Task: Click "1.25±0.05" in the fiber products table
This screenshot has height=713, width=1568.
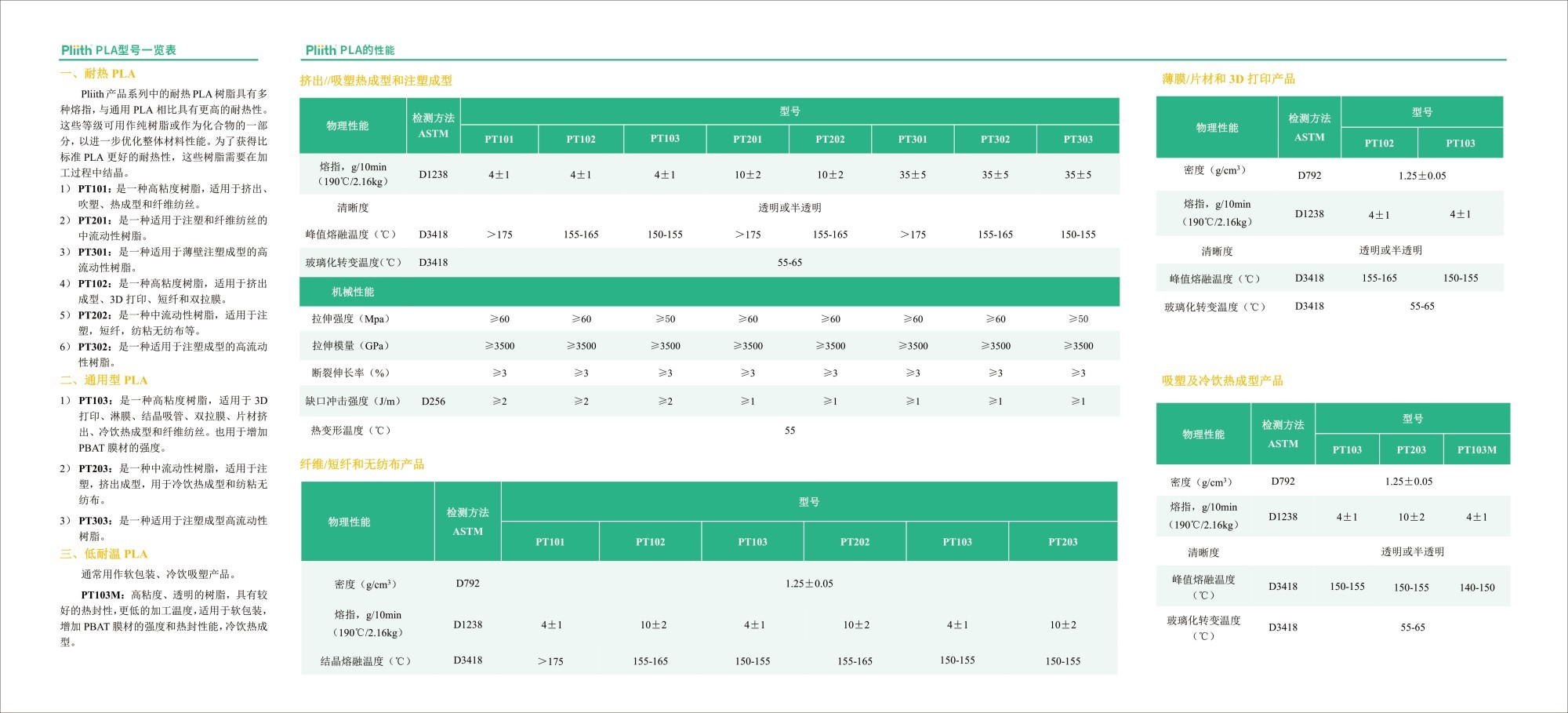Action: pos(809,584)
